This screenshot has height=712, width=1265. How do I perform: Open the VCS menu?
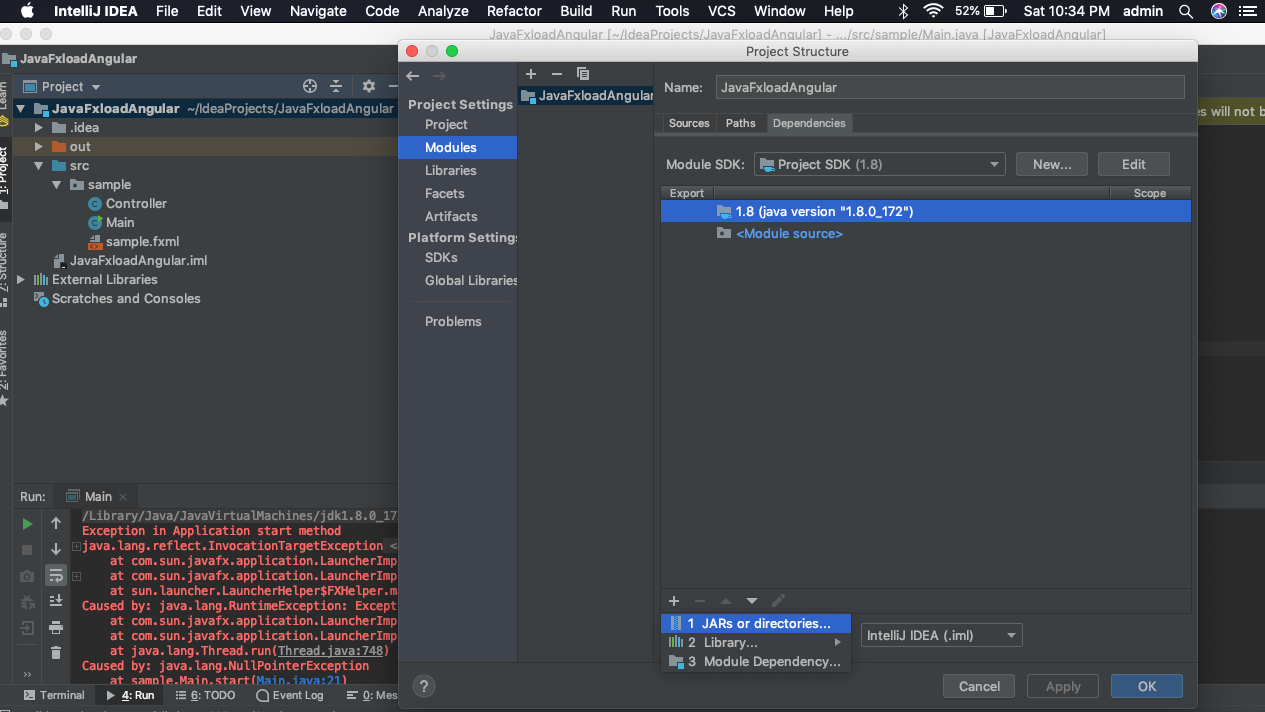click(722, 11)
